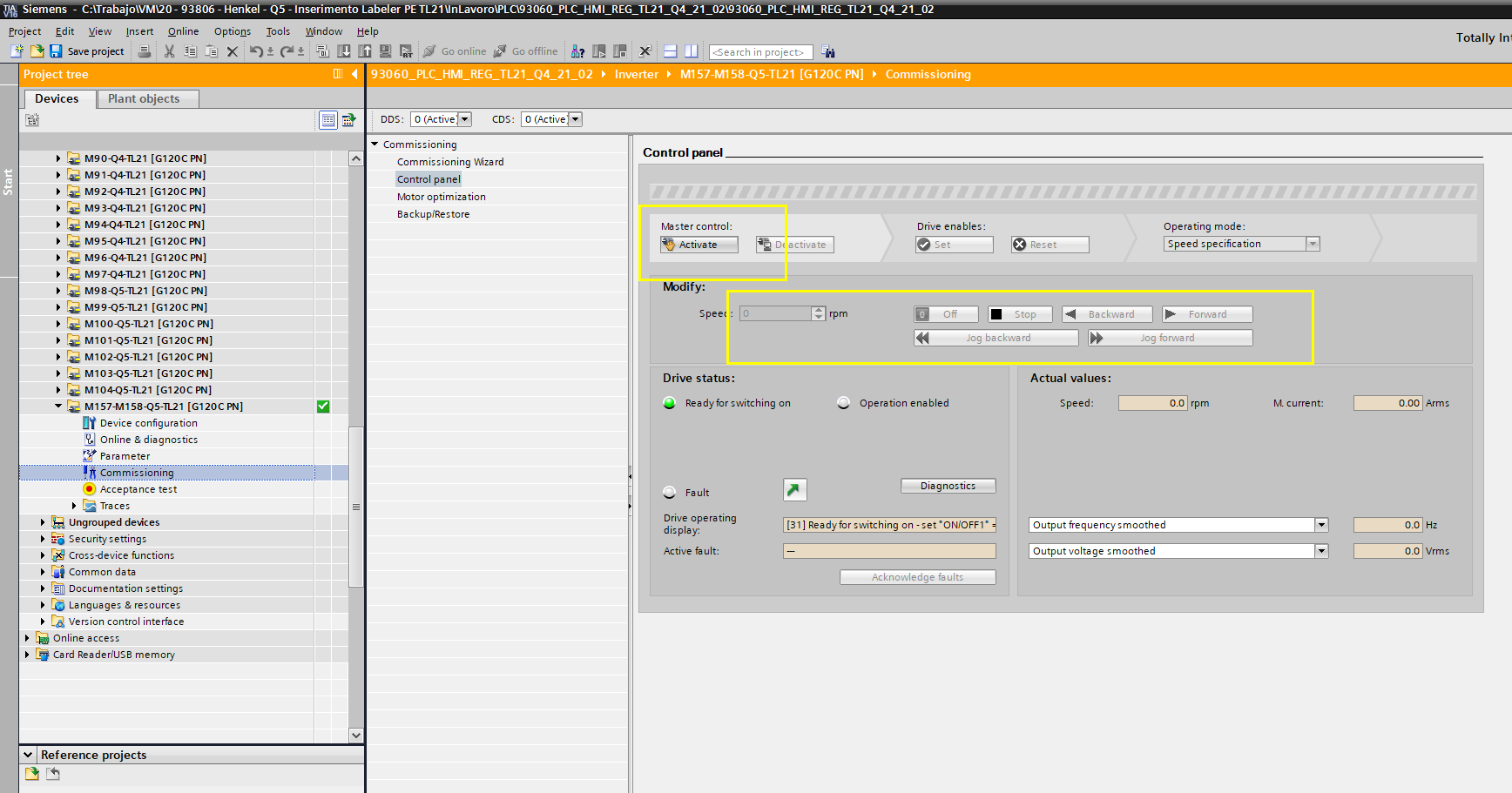Screen dimensions: 1512x793
Task: Open the Options menu
Action: point(233,31)
